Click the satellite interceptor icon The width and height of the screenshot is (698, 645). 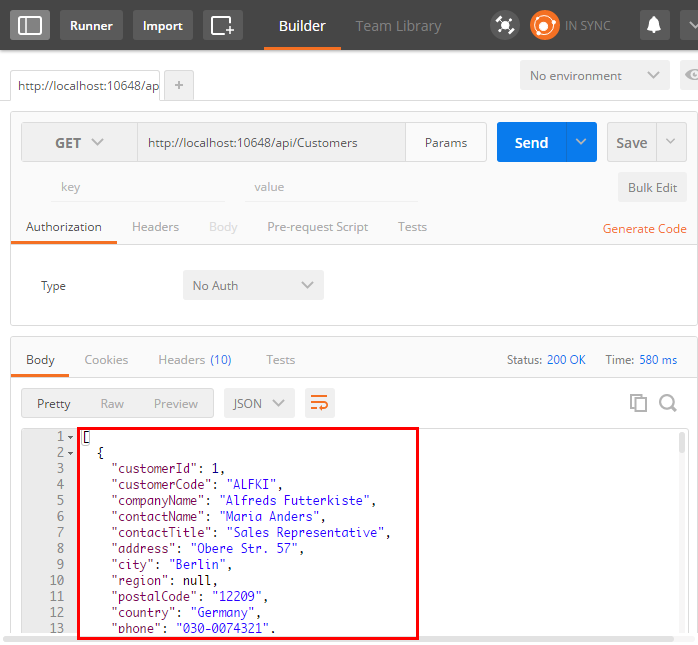coord(504,25)
